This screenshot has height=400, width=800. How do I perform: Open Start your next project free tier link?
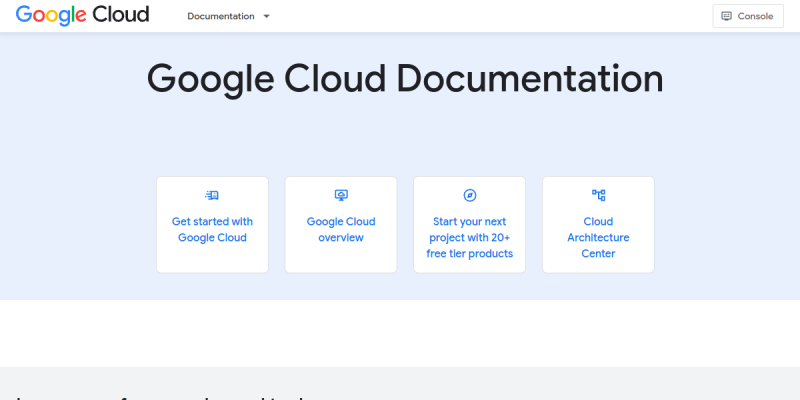(x=469, y=237)
